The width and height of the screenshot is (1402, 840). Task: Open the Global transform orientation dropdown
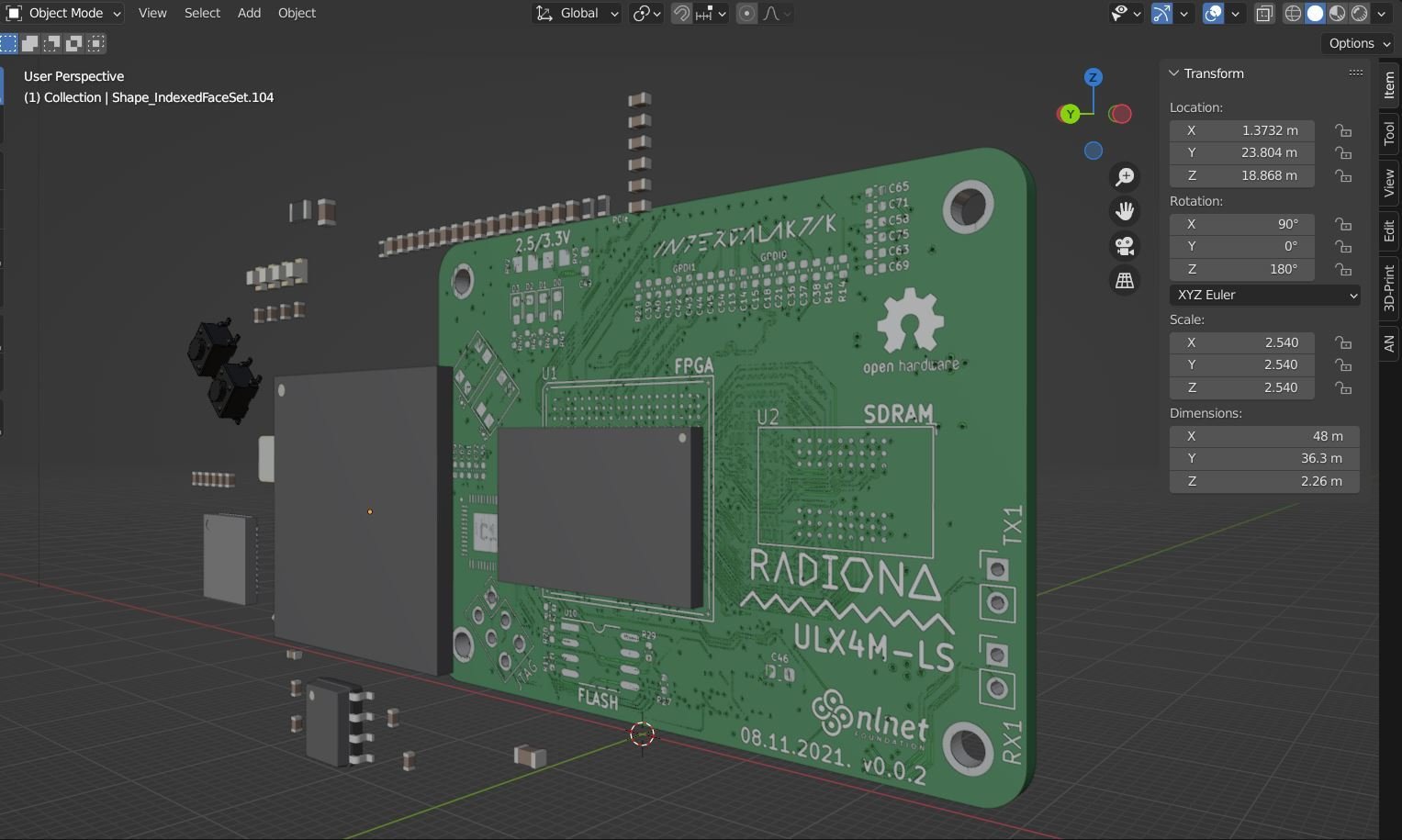[577, 13]
